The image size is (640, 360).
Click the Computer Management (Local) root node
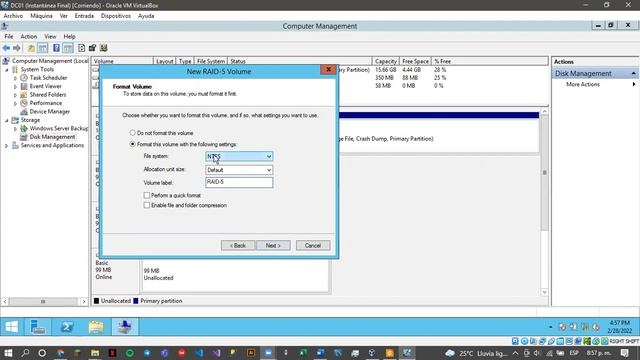pos(50,61)
